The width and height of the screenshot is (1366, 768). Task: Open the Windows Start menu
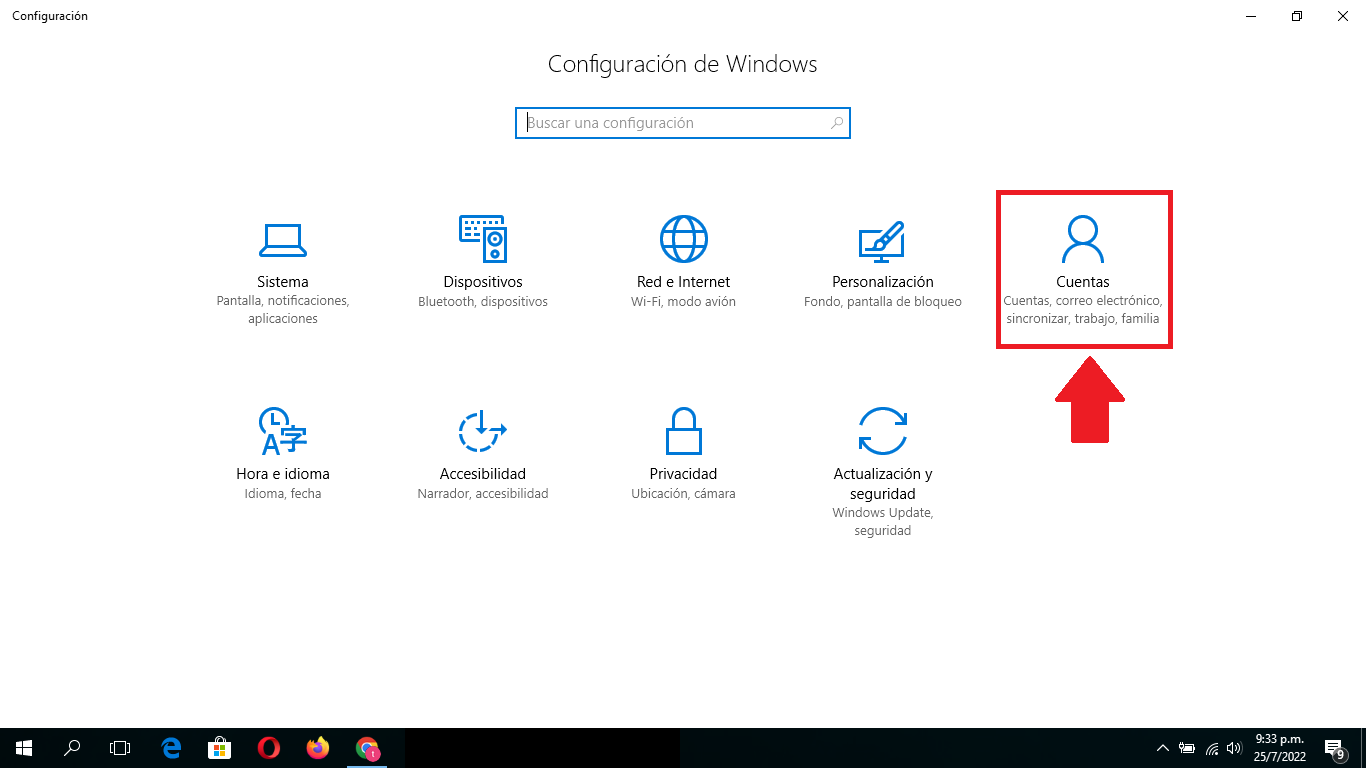[24, 748]
